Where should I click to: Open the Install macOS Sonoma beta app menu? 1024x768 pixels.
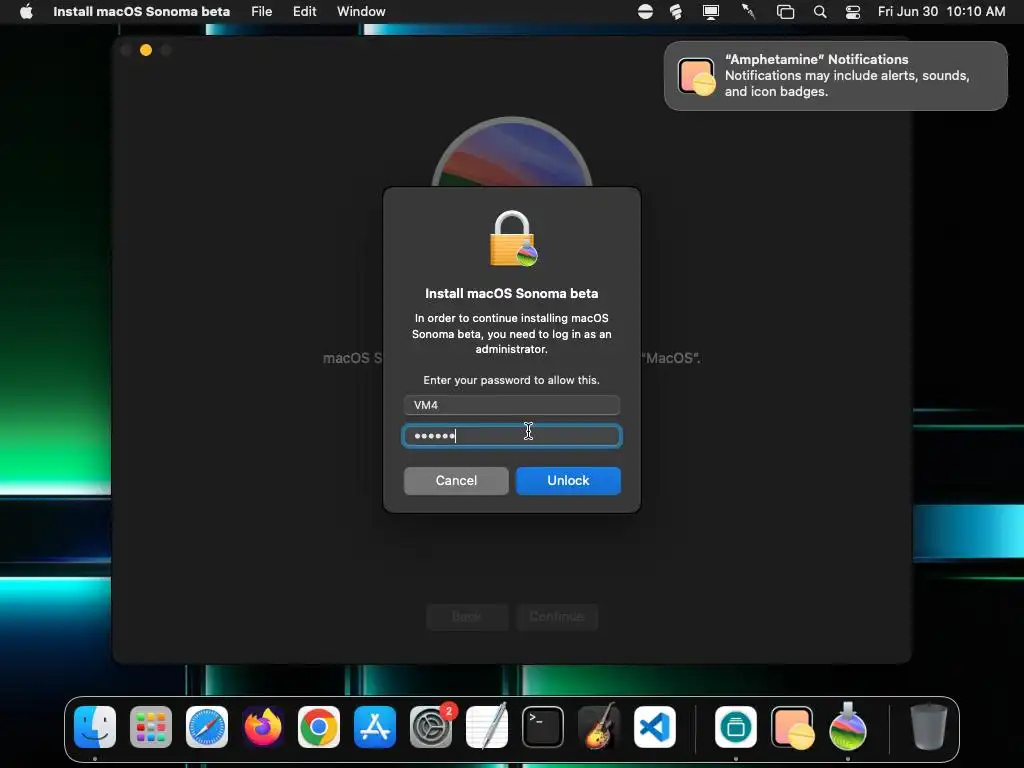(x=141, y=11)
